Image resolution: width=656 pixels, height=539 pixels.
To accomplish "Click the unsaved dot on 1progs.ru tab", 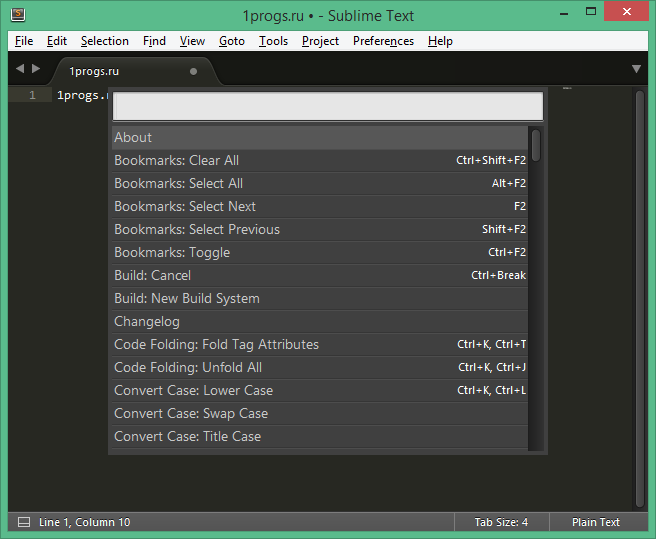I will (x=193, y=71).
